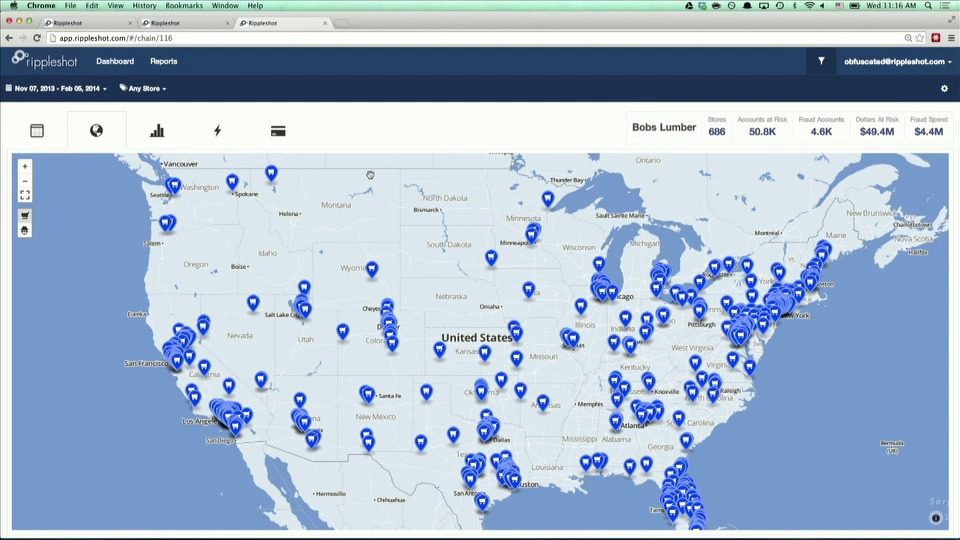The image size is (960, 540).
Task: Click the Fraud Spend $4.4M stat
Action: tap(928, 127)
